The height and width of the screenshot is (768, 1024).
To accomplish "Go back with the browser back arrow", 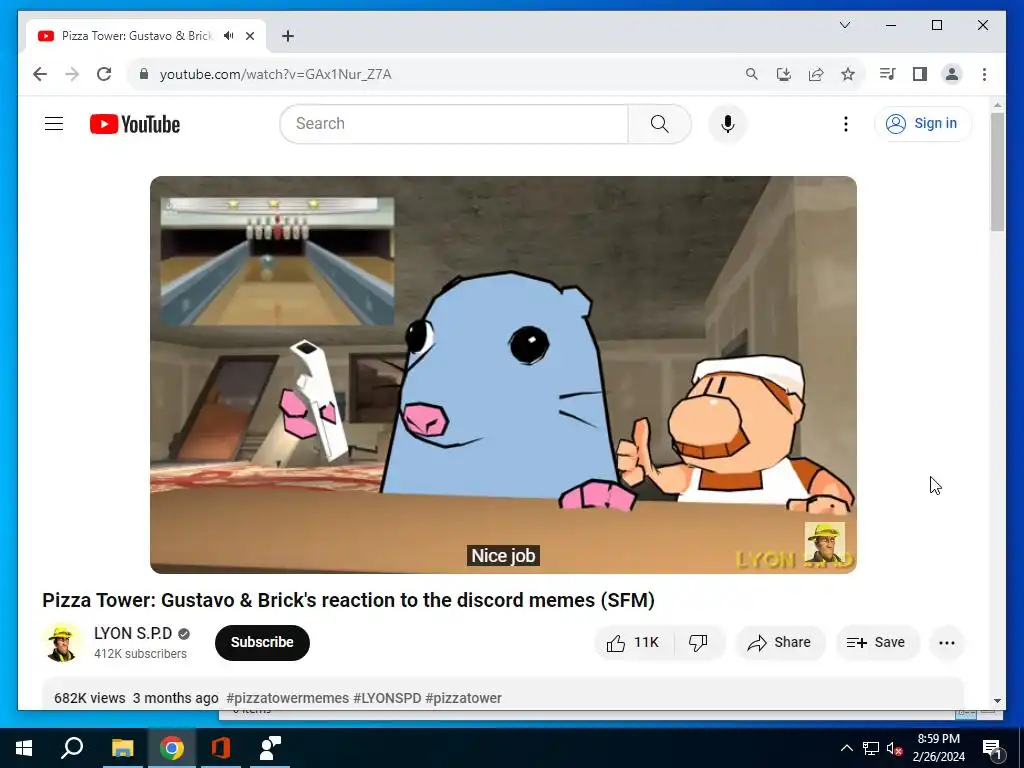I will (x=40, y=74).
